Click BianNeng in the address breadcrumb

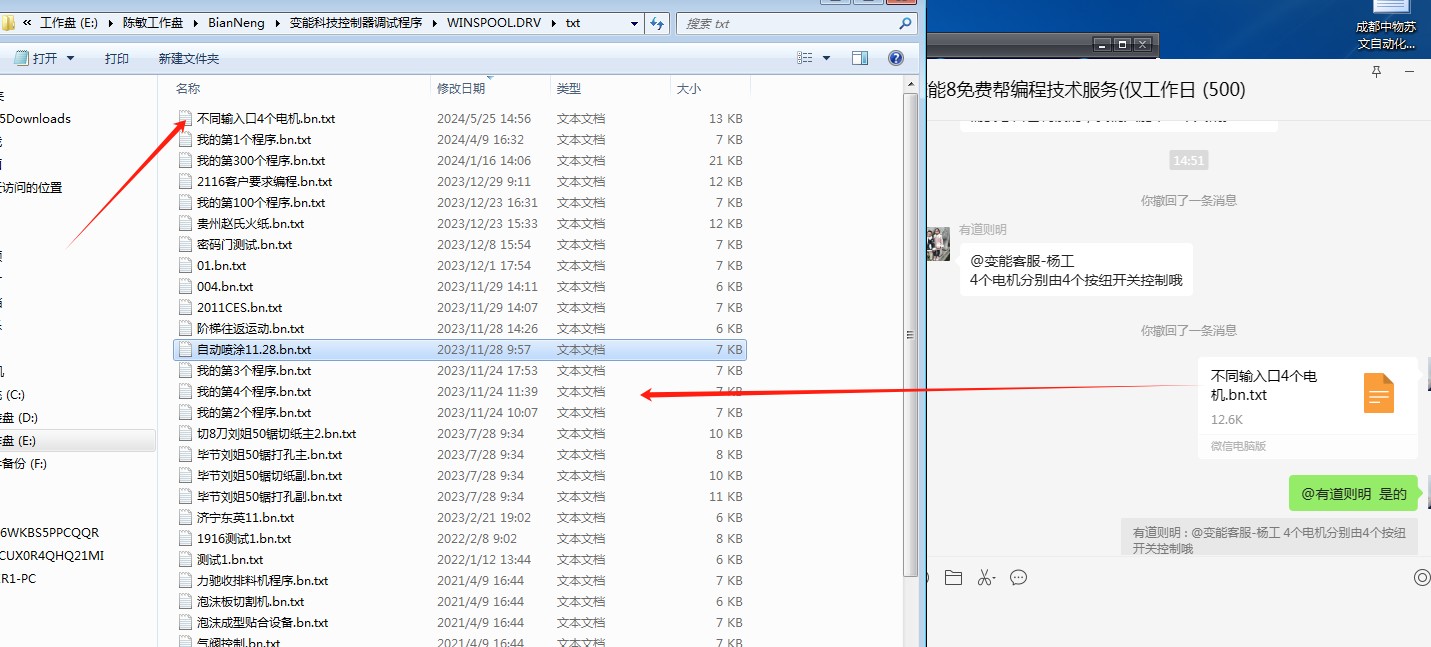(x=237, y=23)
